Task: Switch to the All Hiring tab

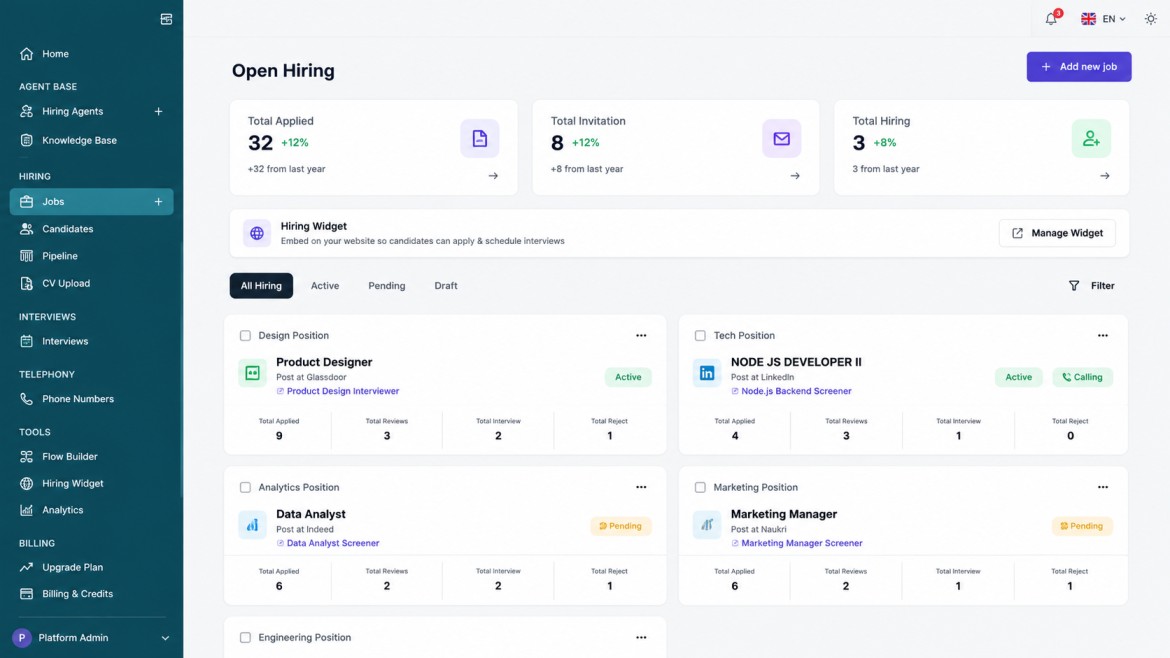Action: [261, 286]
